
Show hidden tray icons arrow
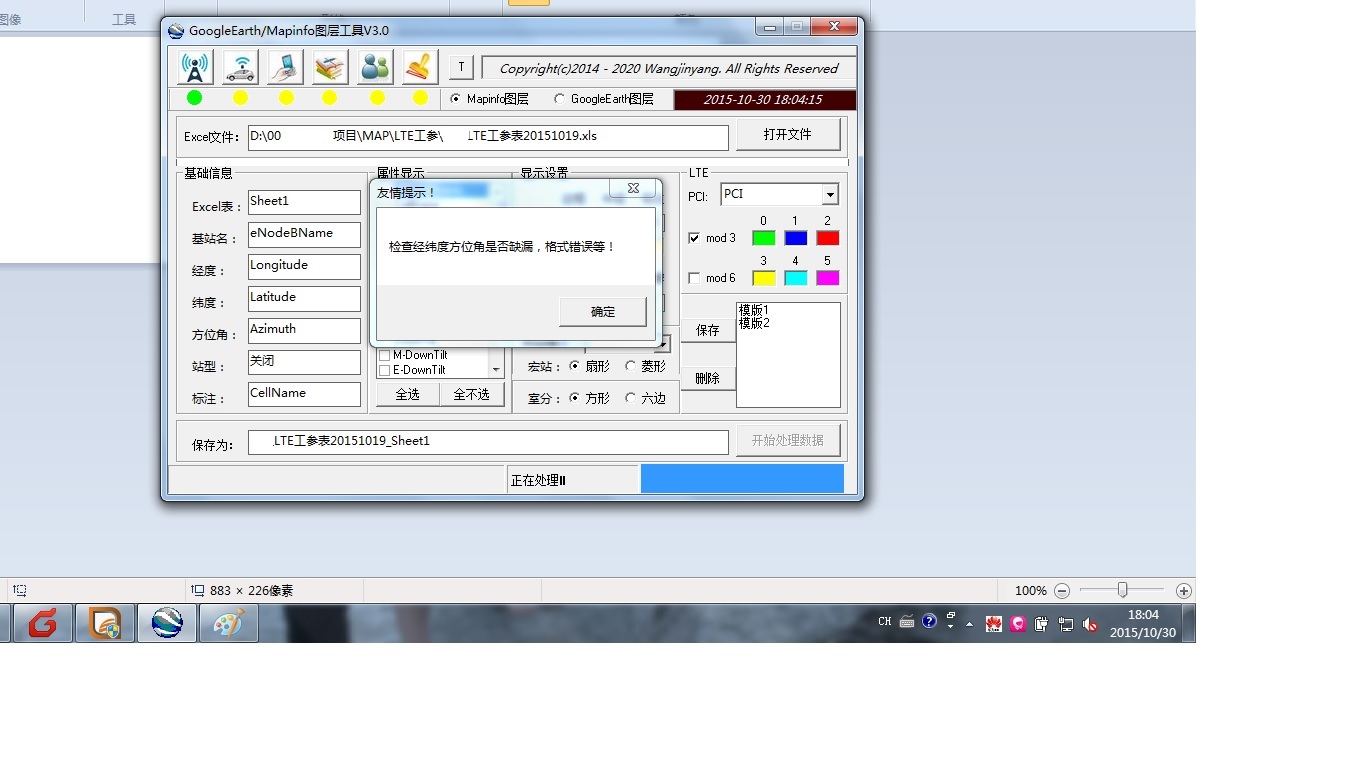pos(969,624)
